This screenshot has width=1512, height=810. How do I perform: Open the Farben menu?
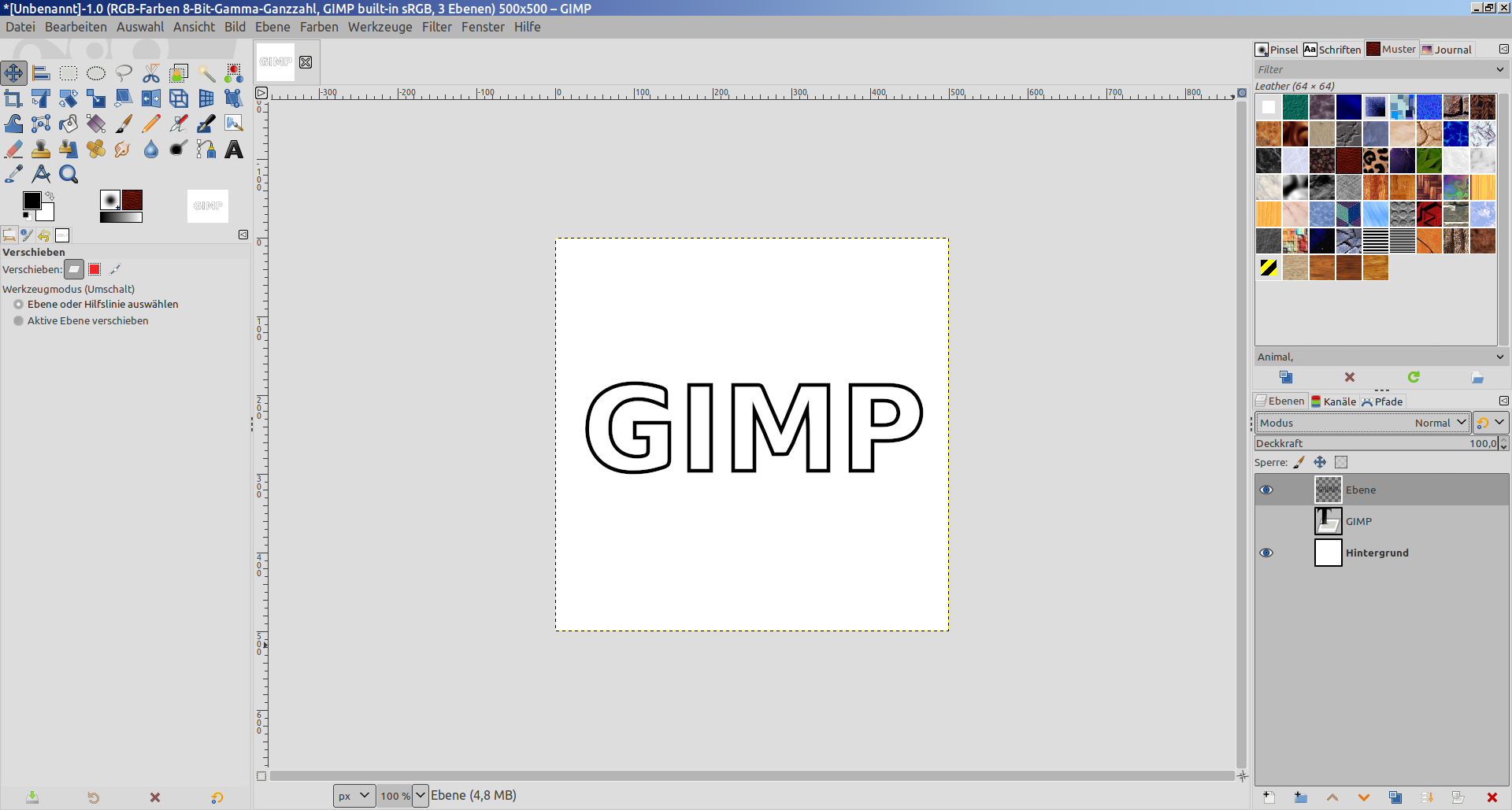(x=319, y=27)
